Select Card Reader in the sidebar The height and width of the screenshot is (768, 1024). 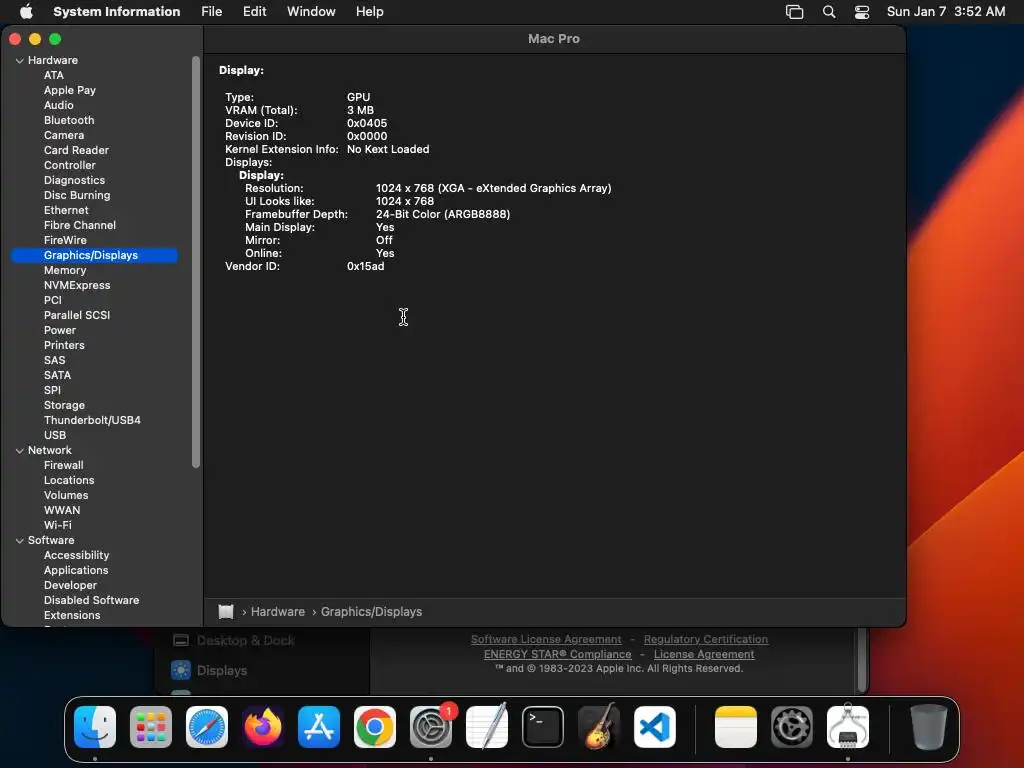click(x=76, y=150)
